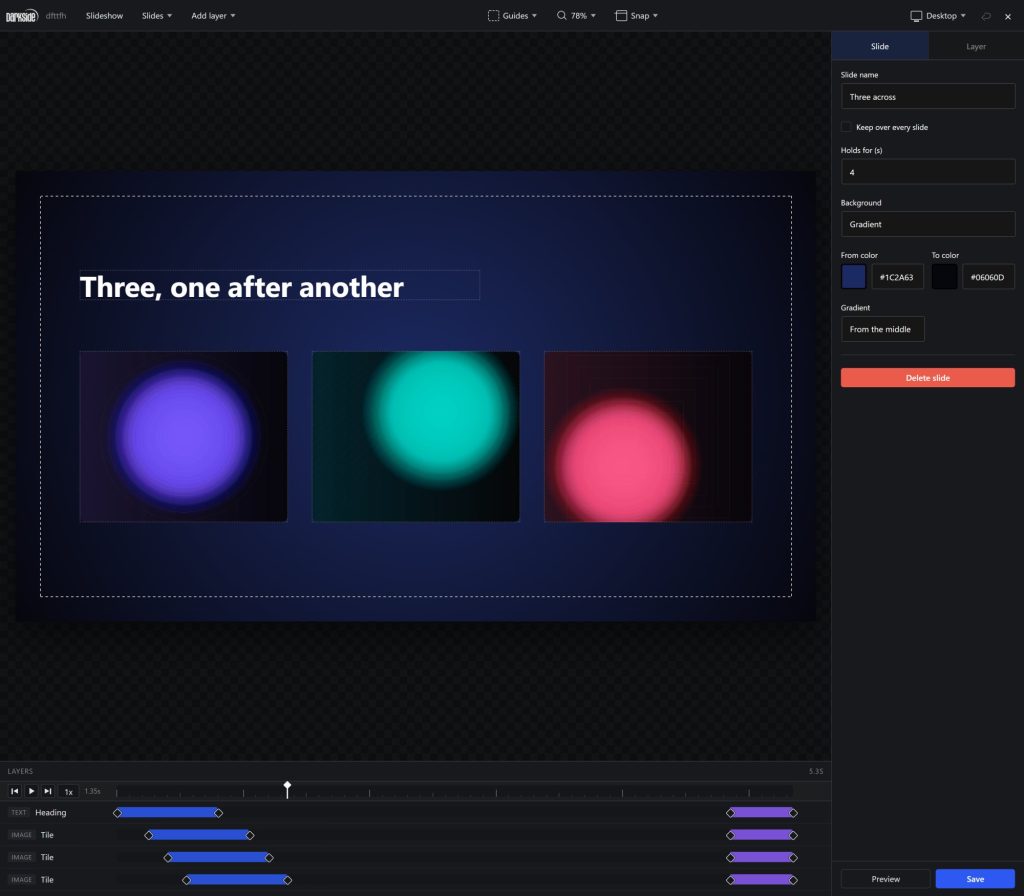Open the Desktop device dropdown
Screen dimensions: 1024x896
(x=938, y=16)
